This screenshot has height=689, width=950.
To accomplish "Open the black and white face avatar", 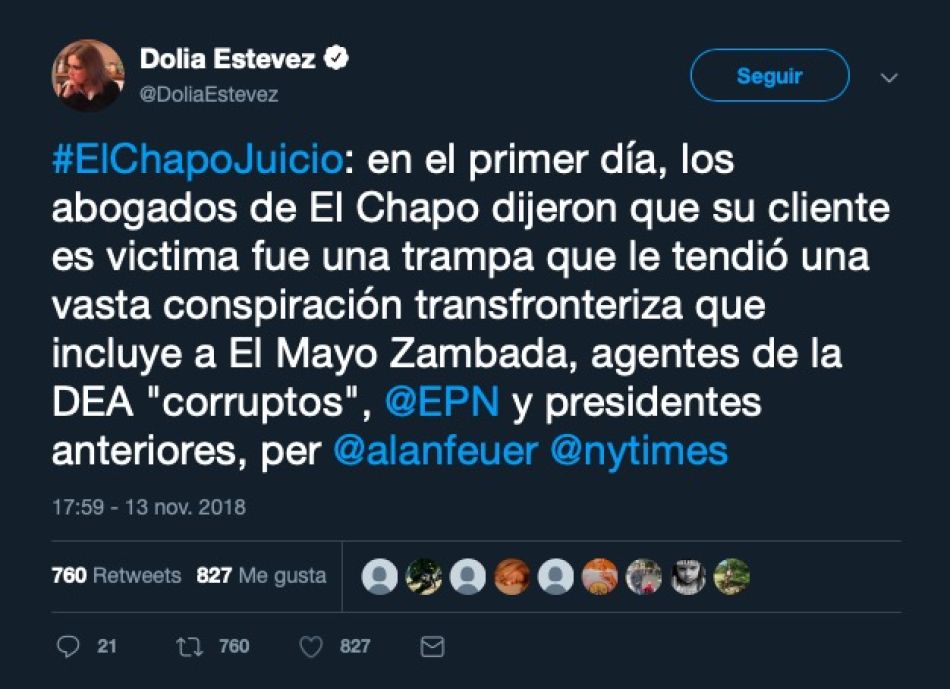I will click(x=688, y=576).
